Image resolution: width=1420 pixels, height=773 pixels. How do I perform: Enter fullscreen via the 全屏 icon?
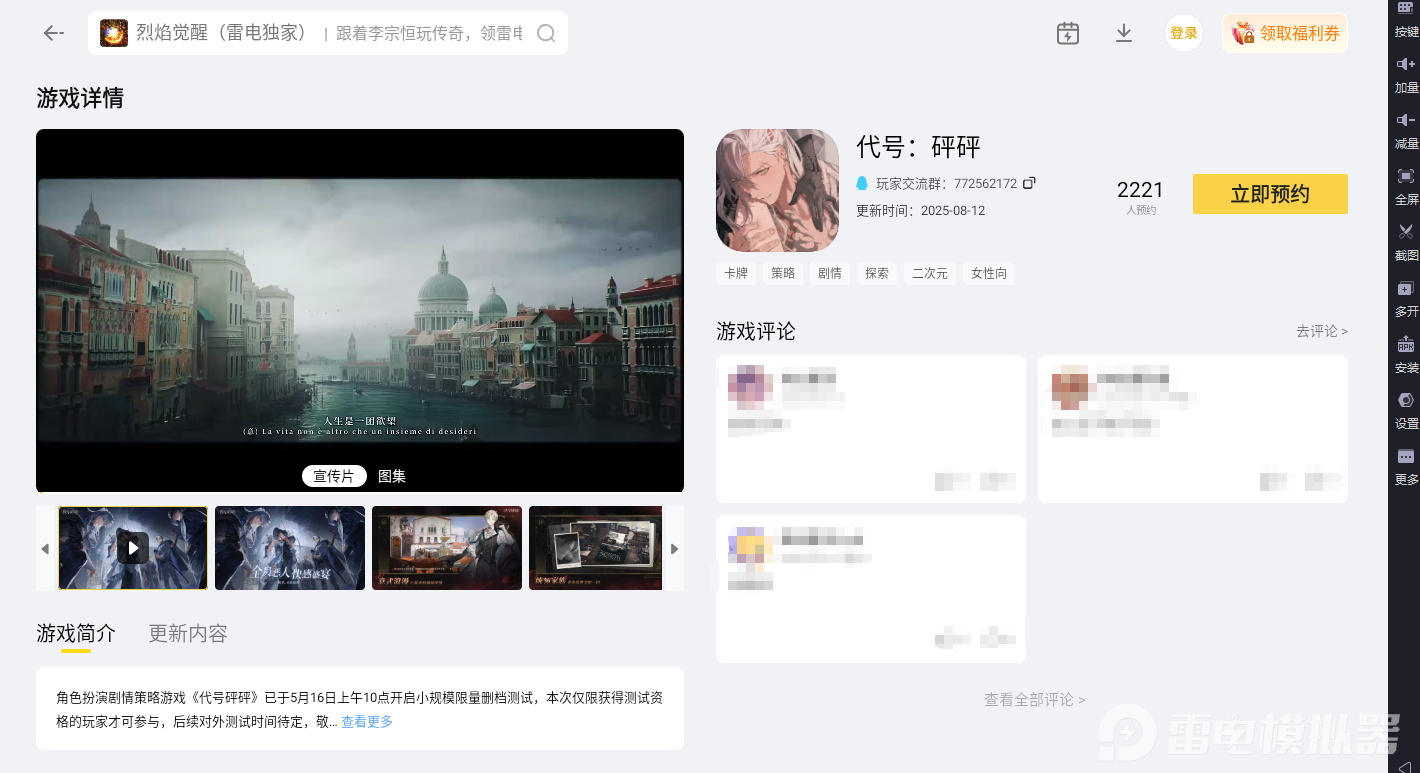pos(1406,186)
